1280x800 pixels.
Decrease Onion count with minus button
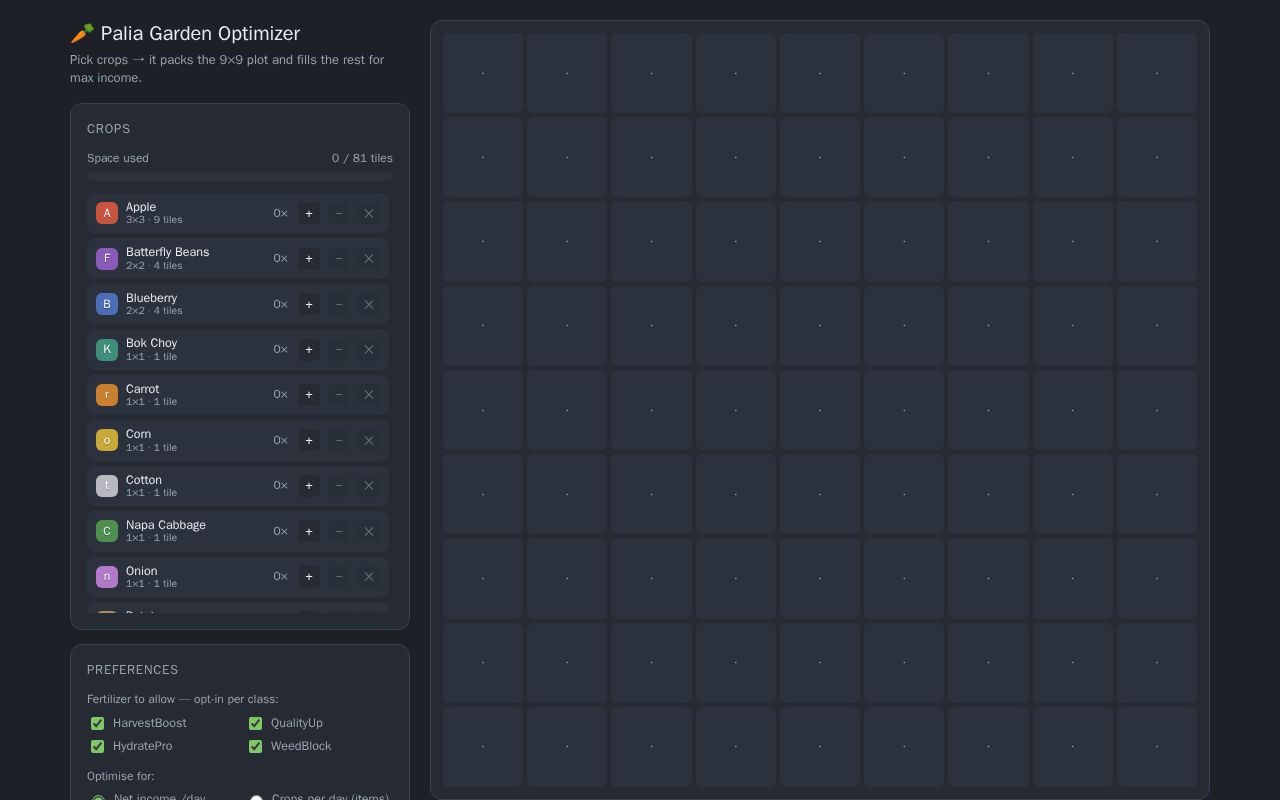click(x=339, y=576)
